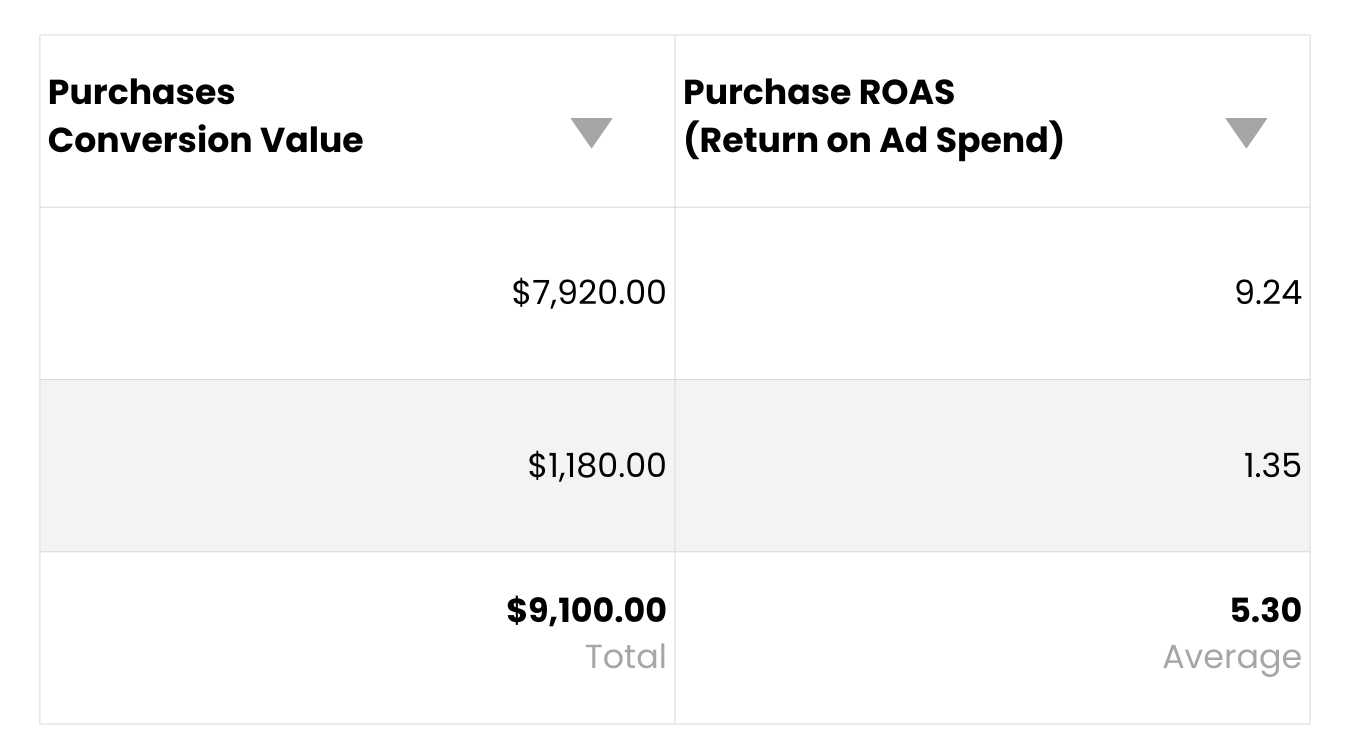Click the (Return on Ad Spend) text

click(x=873, y=141)
